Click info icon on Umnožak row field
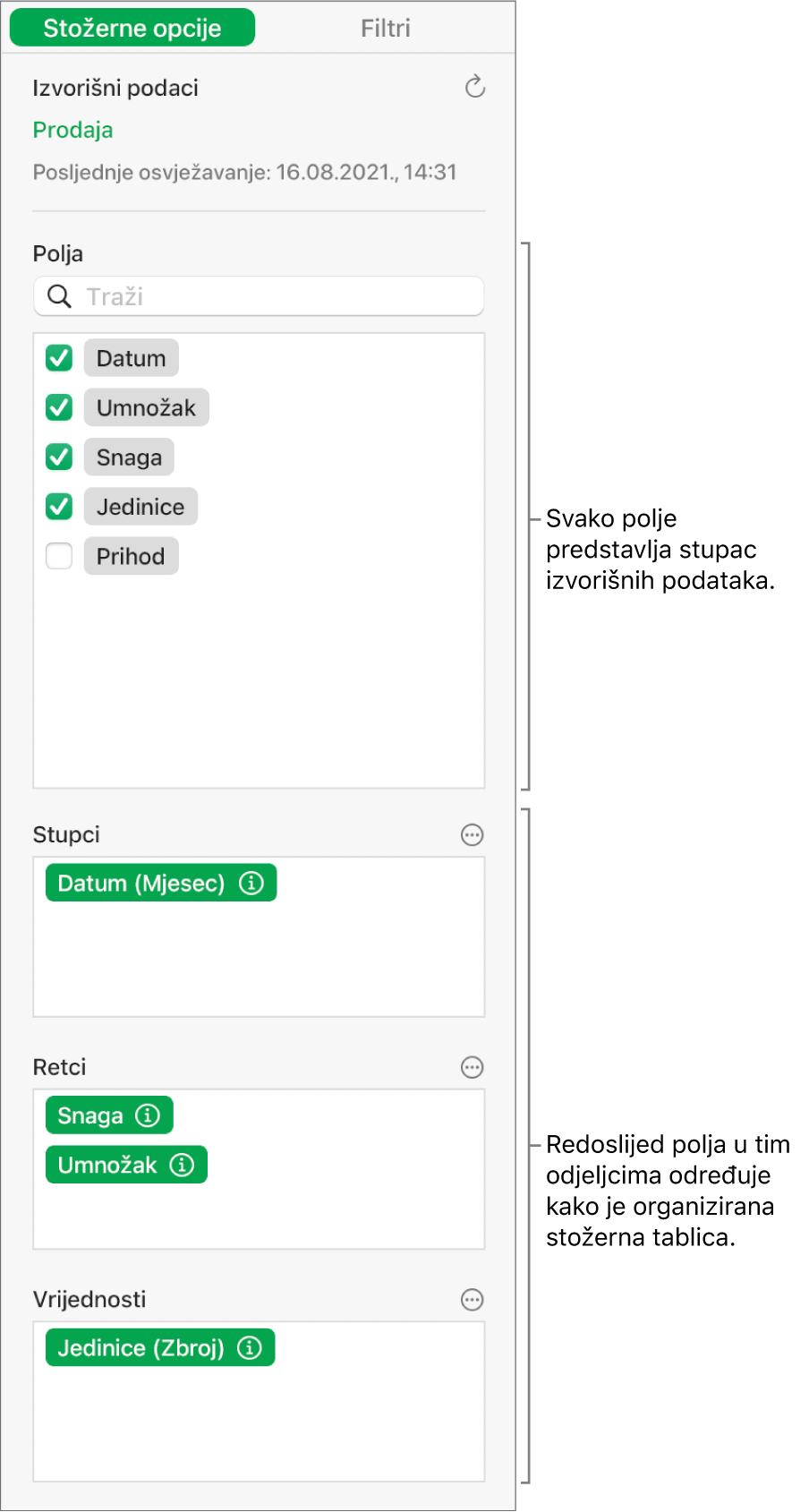This screenshot has width=809, height=1512. point(183,1165)
